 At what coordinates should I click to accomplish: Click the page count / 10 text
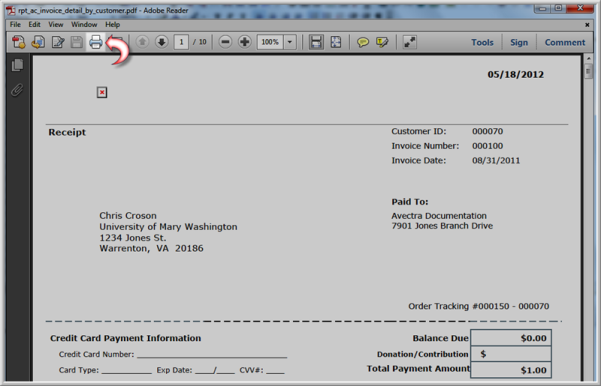tap(199, 42)
